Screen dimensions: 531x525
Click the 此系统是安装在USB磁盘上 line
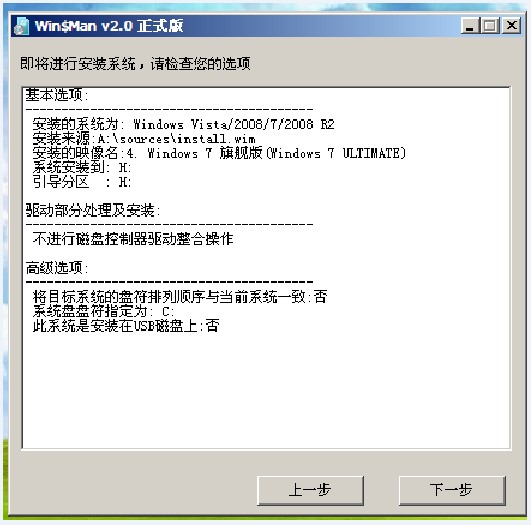click(x=126, y=326)
